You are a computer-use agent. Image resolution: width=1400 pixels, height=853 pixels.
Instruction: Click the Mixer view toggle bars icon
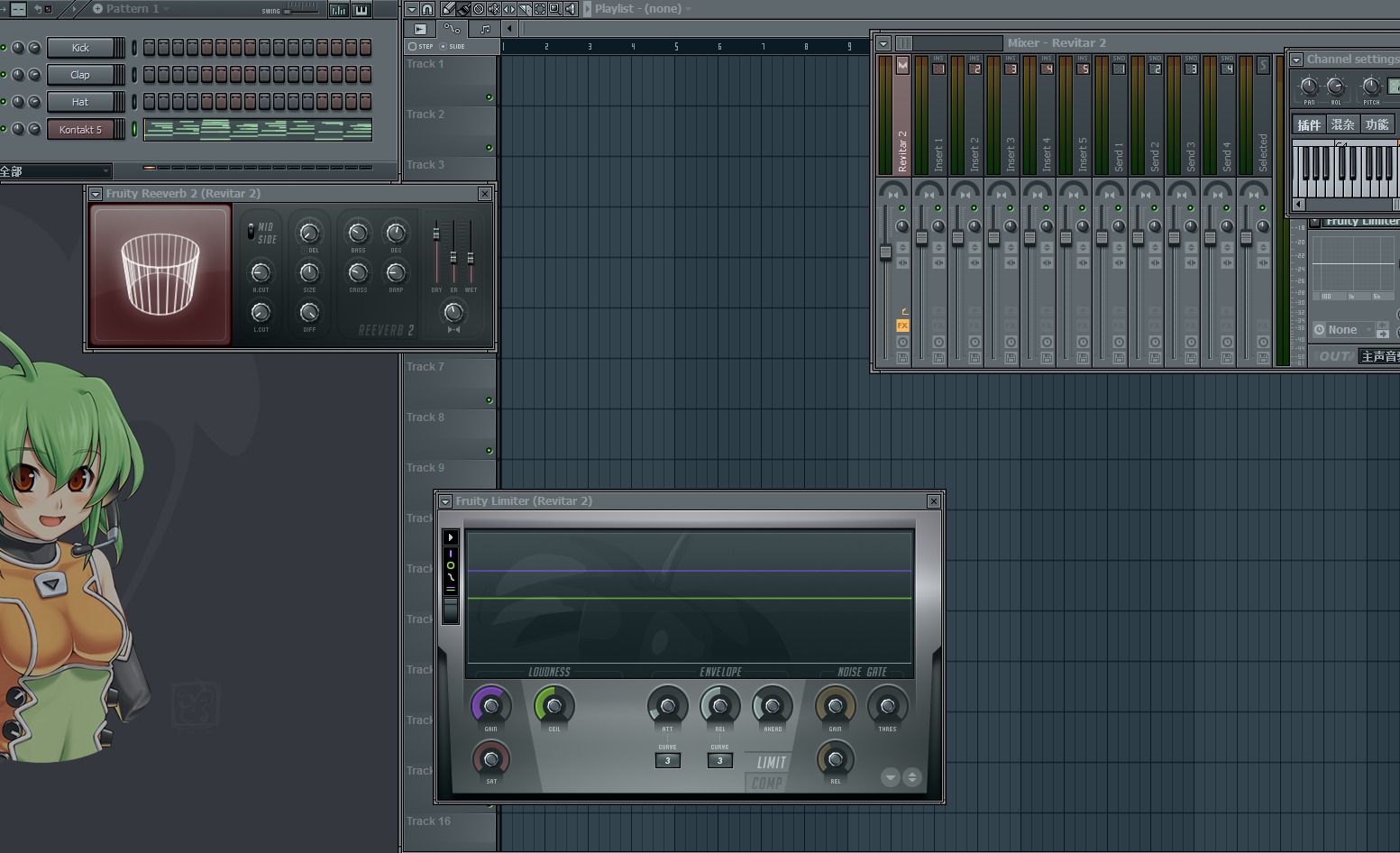tap(904, 43)
